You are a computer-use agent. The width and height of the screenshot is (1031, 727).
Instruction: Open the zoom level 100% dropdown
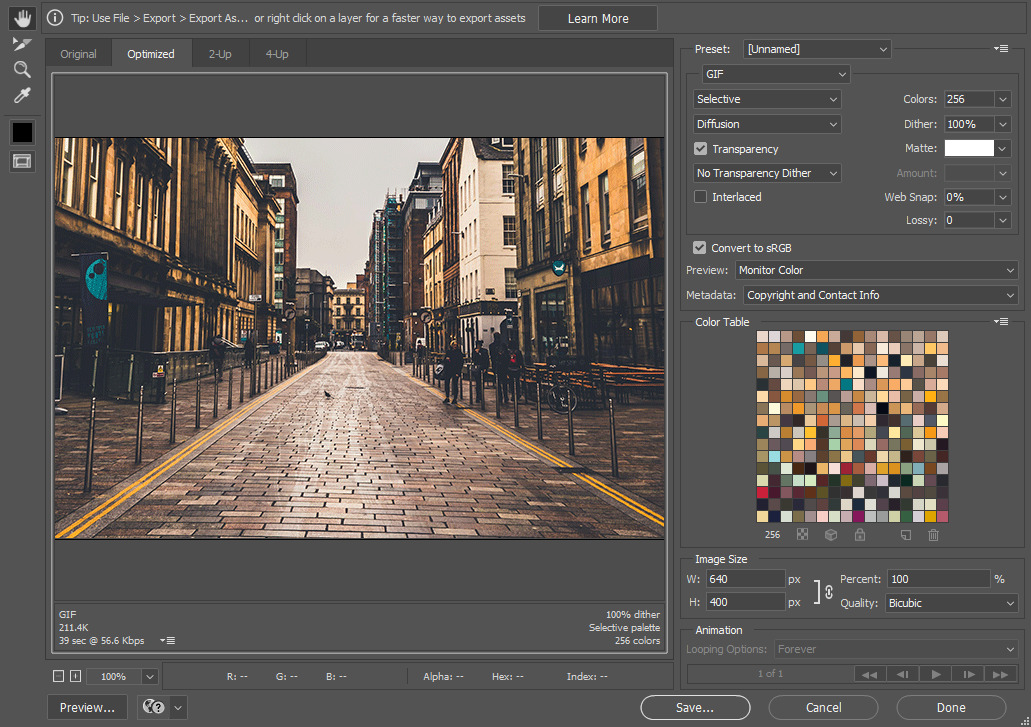(x=149, y=676)
